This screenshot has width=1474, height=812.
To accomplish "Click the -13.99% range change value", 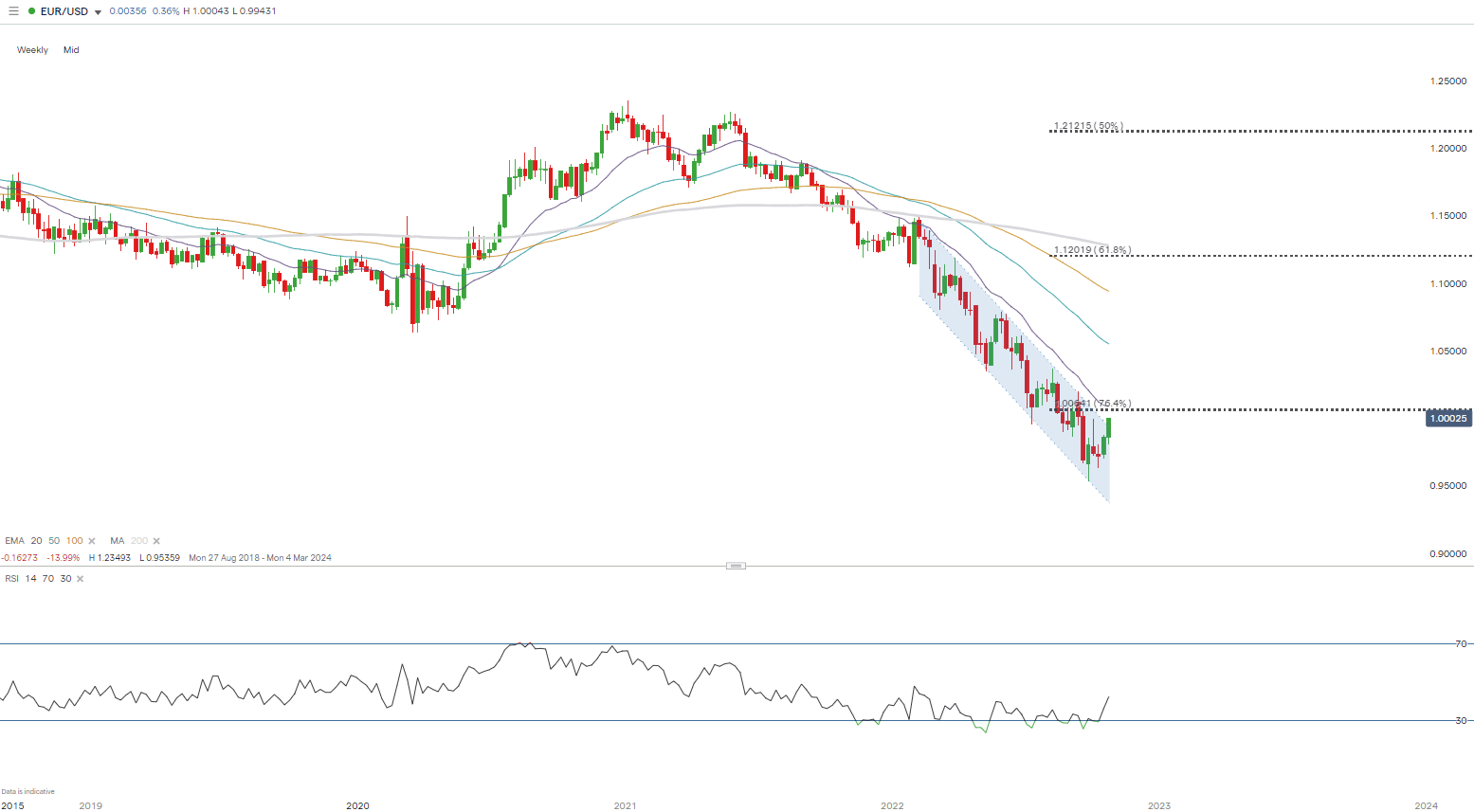I will 64,558.
